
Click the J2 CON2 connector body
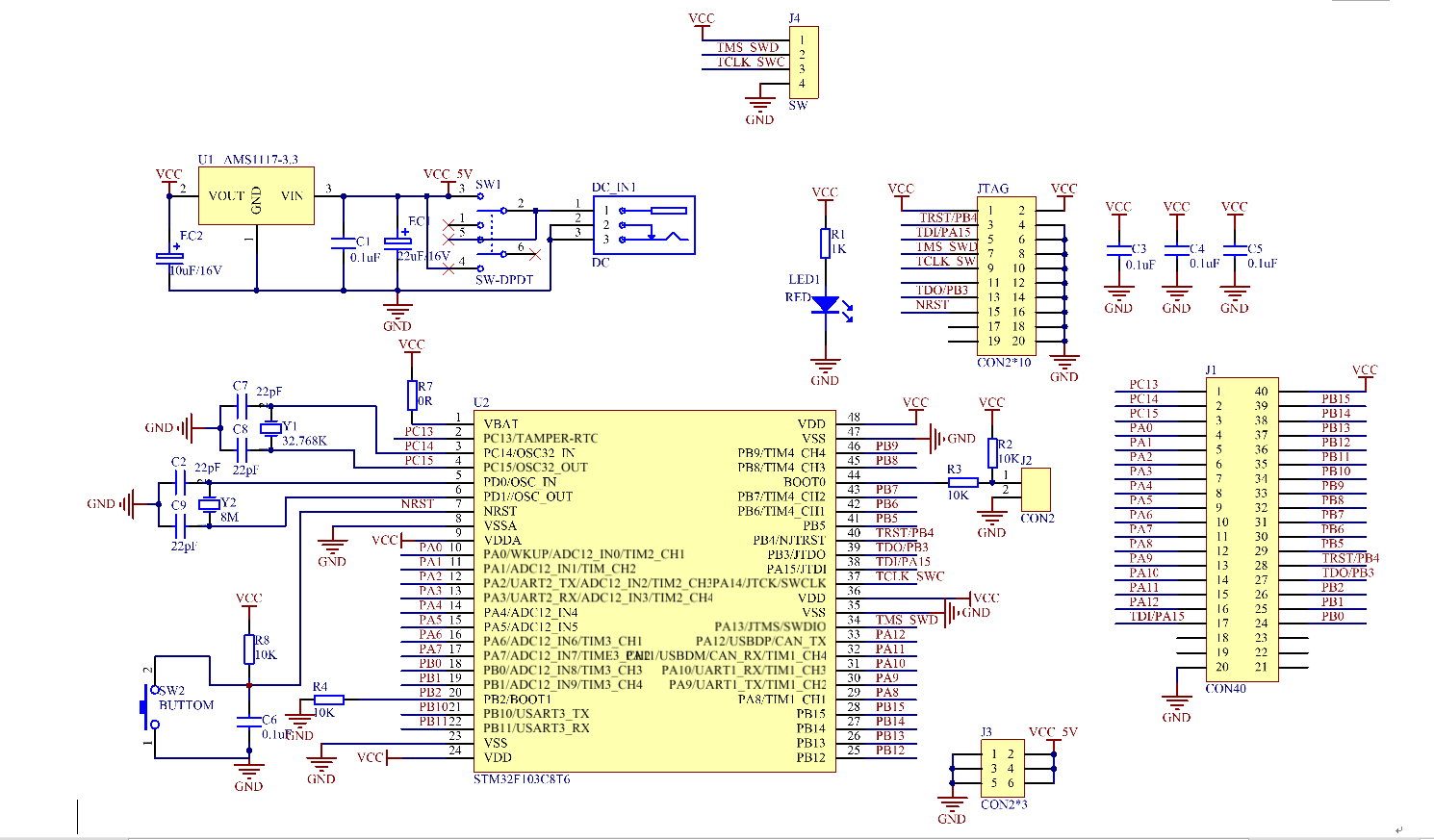tap(1036, 490)
